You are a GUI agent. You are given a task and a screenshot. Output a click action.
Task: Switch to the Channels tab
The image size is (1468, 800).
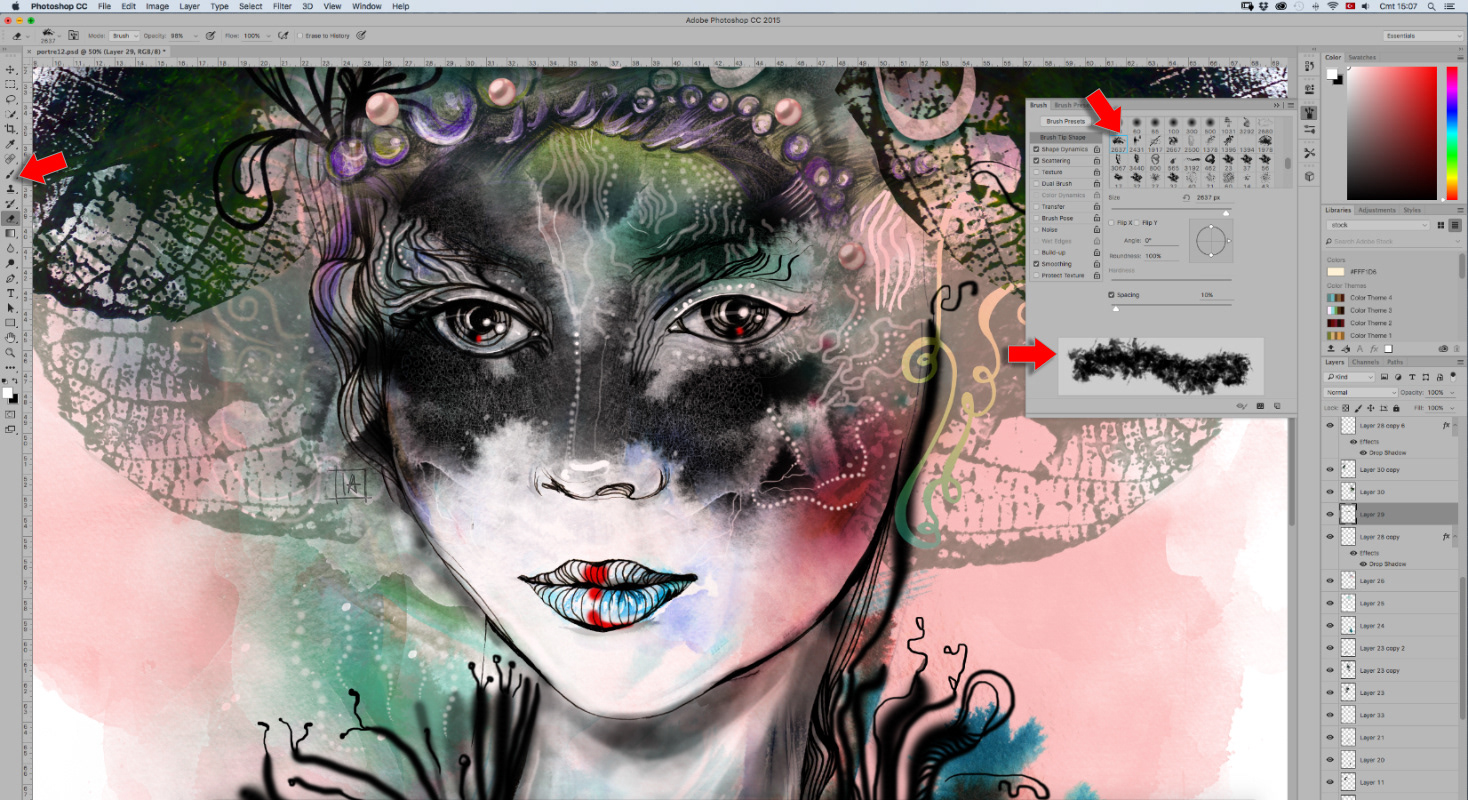pyautogui.click(x=1365, y=362)
